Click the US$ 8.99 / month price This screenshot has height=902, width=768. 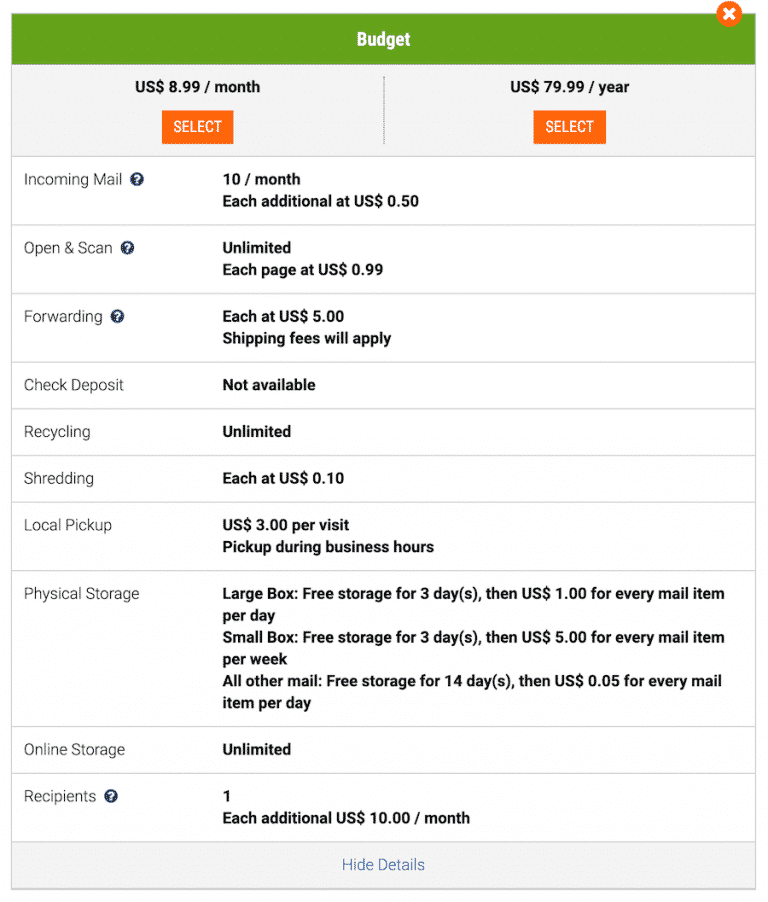[x=197, y=87]
